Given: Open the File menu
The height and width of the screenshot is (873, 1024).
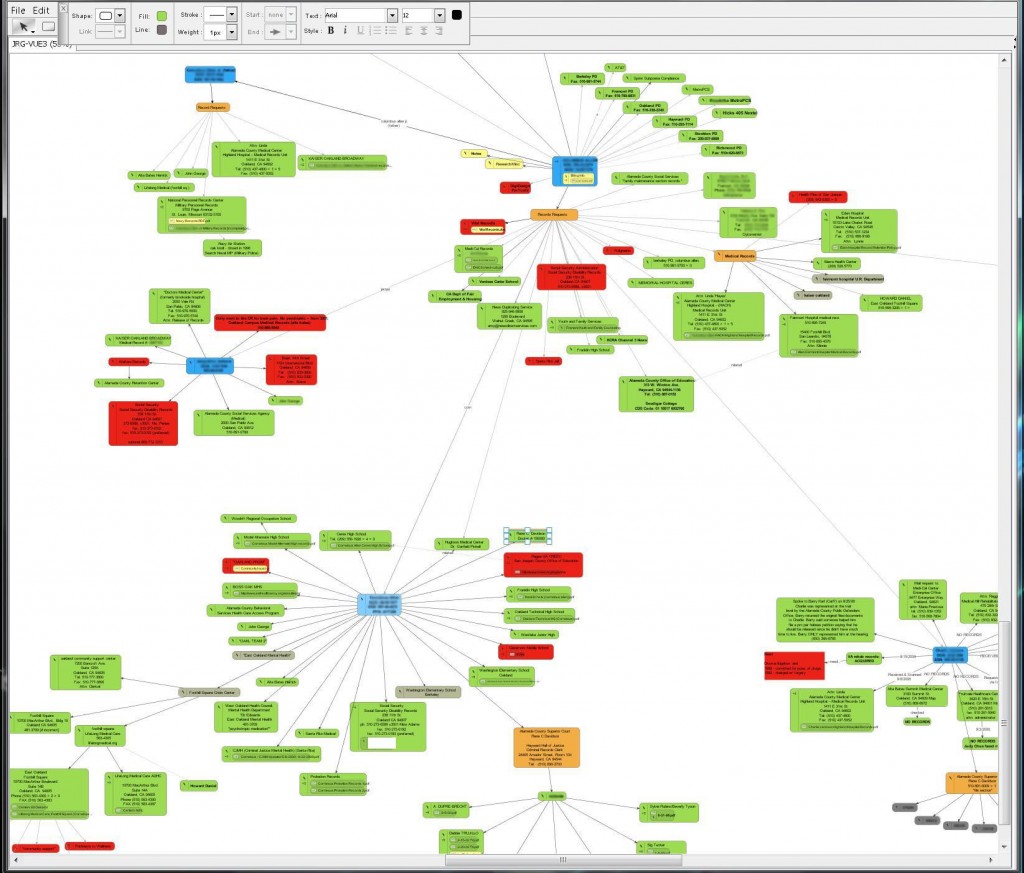Looking at the screenshot, I should (x=18, y=10).
